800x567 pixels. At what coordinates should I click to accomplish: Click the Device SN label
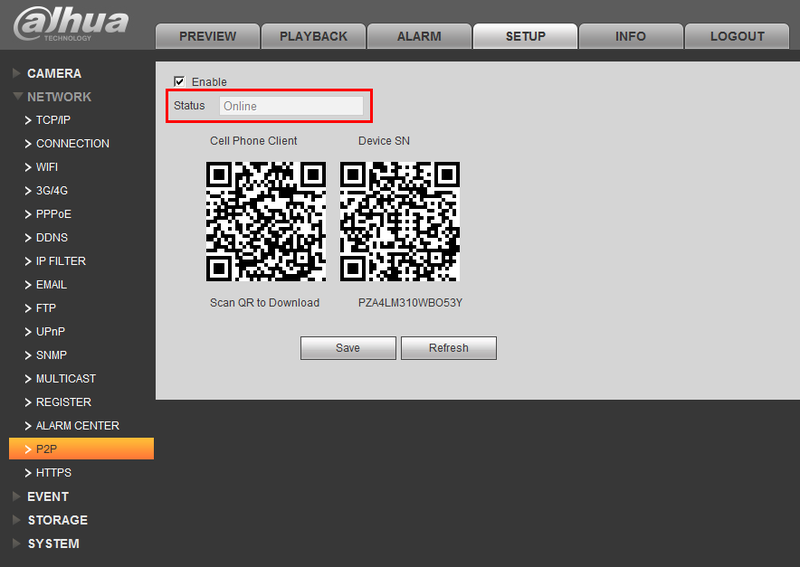tap(384, 141)
